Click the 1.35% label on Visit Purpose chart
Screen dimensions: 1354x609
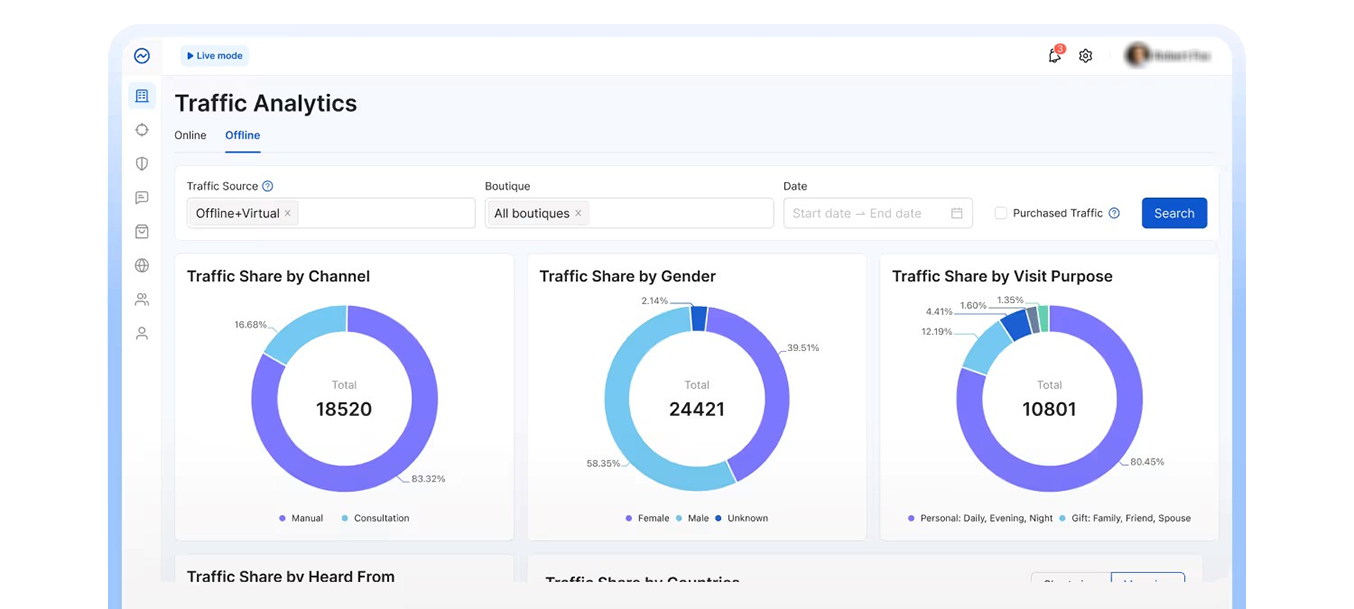coord(1011,300)
